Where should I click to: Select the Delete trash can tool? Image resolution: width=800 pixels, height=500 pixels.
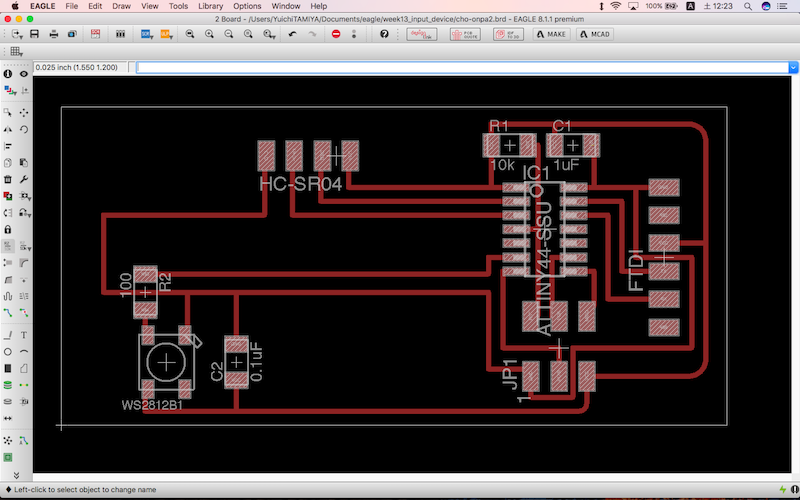[8, 180]
